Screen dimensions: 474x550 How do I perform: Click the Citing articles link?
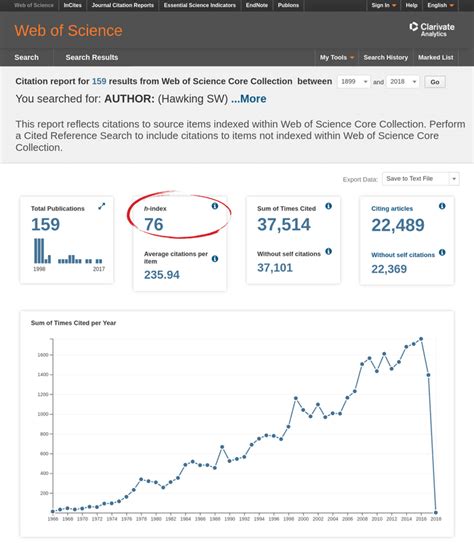(x=392, y=209)
